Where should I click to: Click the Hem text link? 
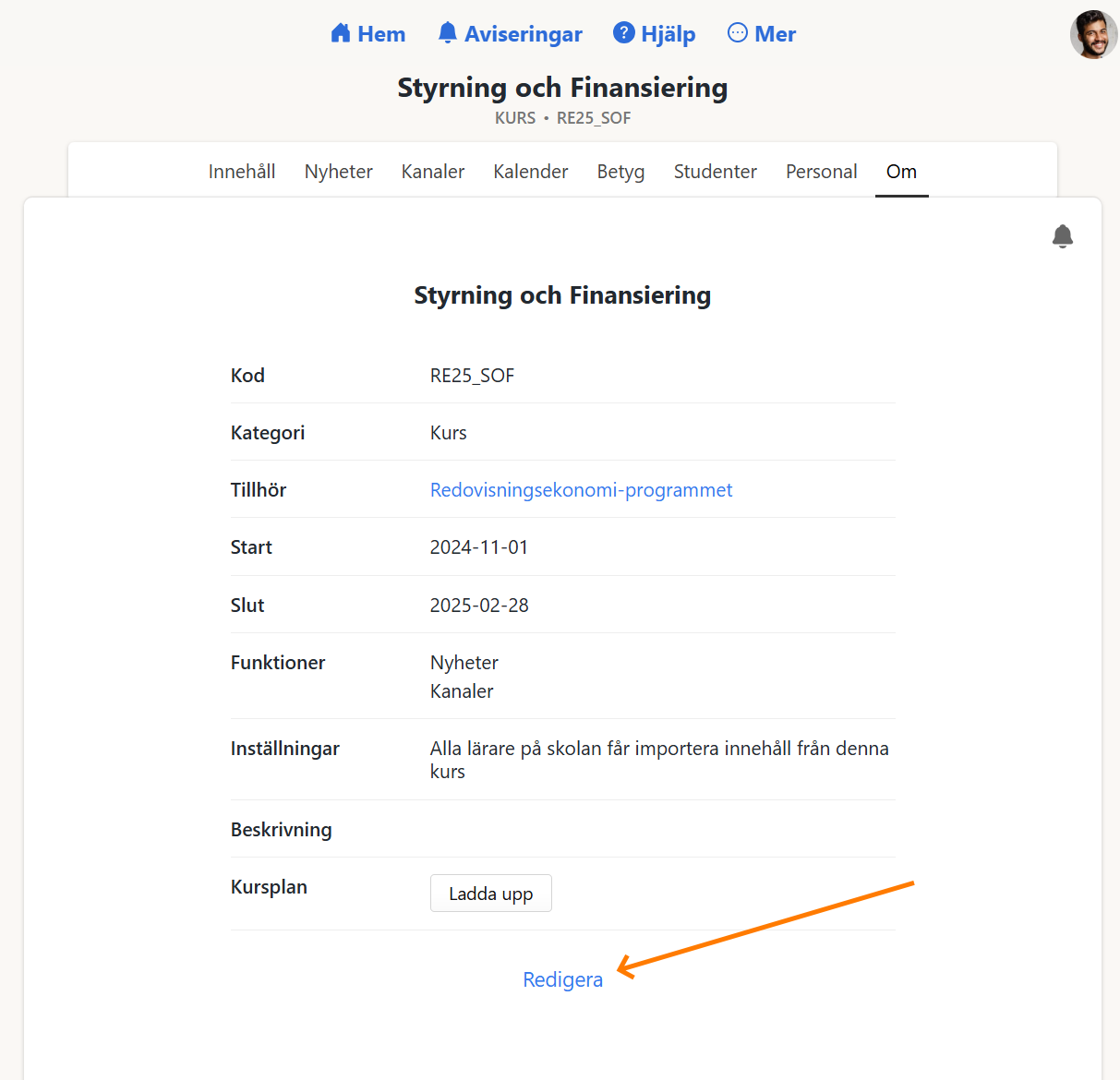tap(381, 34)
